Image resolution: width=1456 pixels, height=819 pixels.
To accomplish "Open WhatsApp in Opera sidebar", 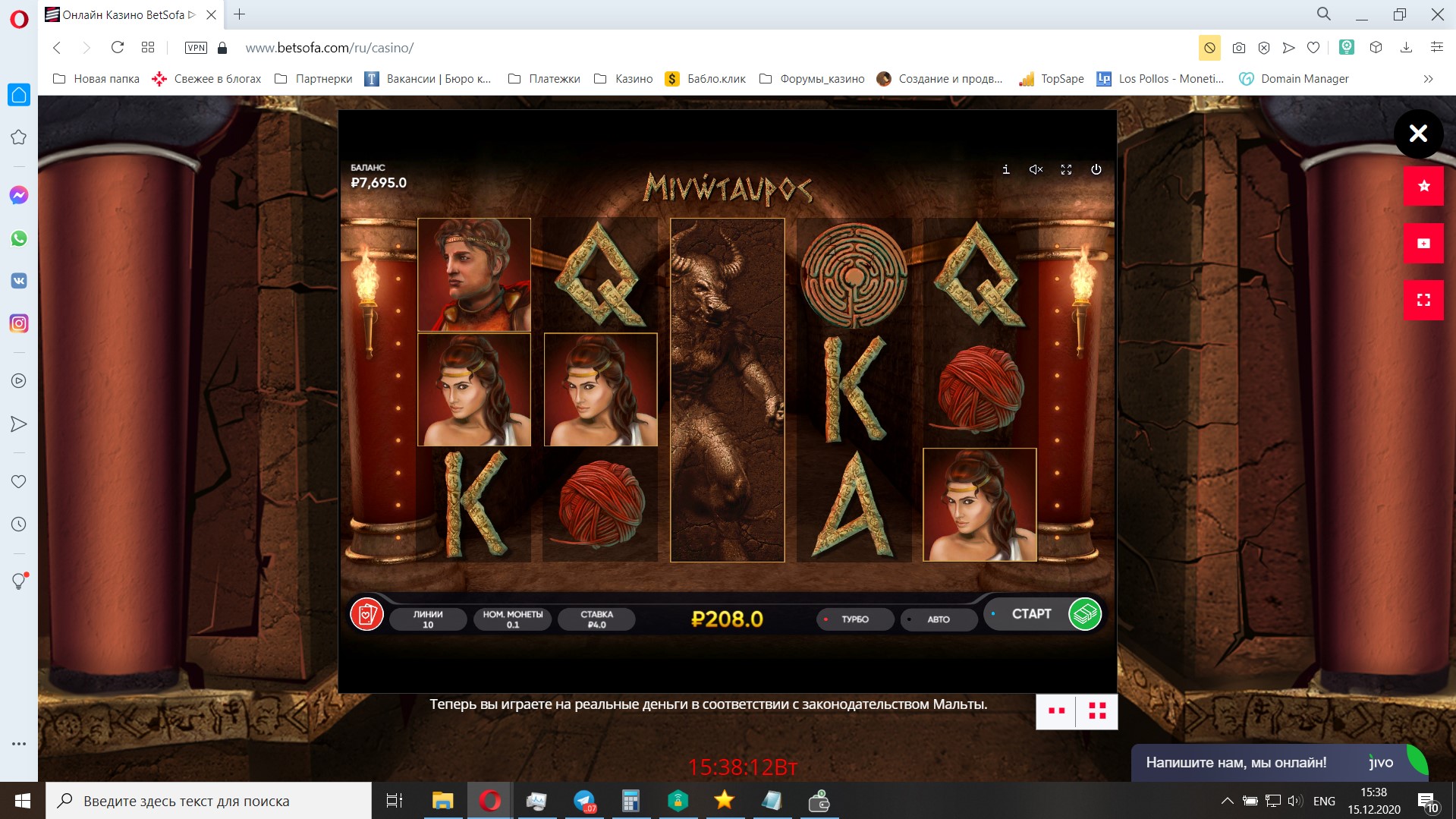I will (19, 238).
